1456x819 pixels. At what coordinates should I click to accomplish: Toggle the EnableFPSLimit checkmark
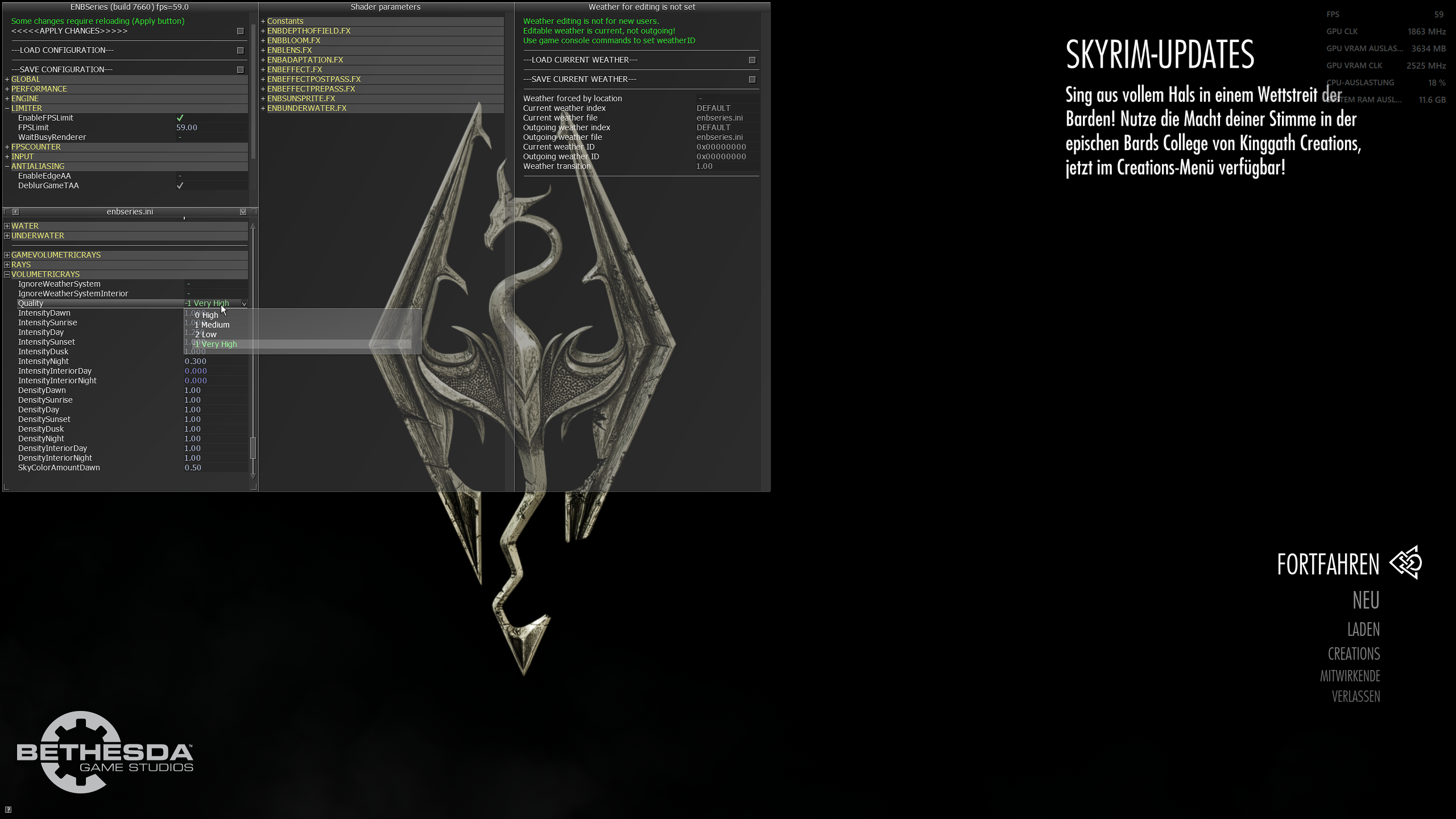pos(180,118)
